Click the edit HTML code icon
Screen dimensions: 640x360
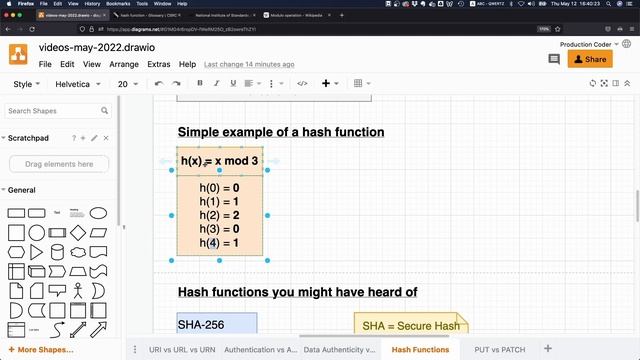[302, 84]
